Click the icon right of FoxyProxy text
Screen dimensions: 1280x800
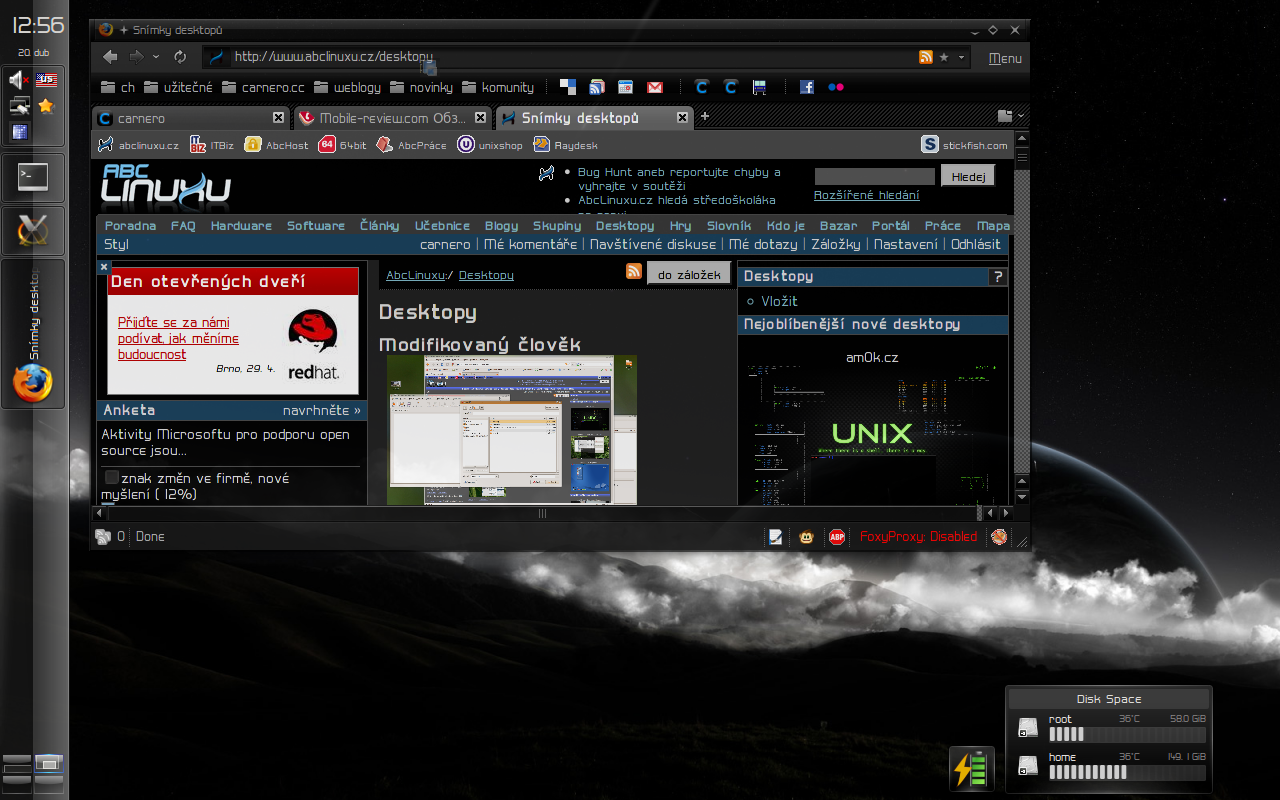pyautogui.click(x=998, y=537)
